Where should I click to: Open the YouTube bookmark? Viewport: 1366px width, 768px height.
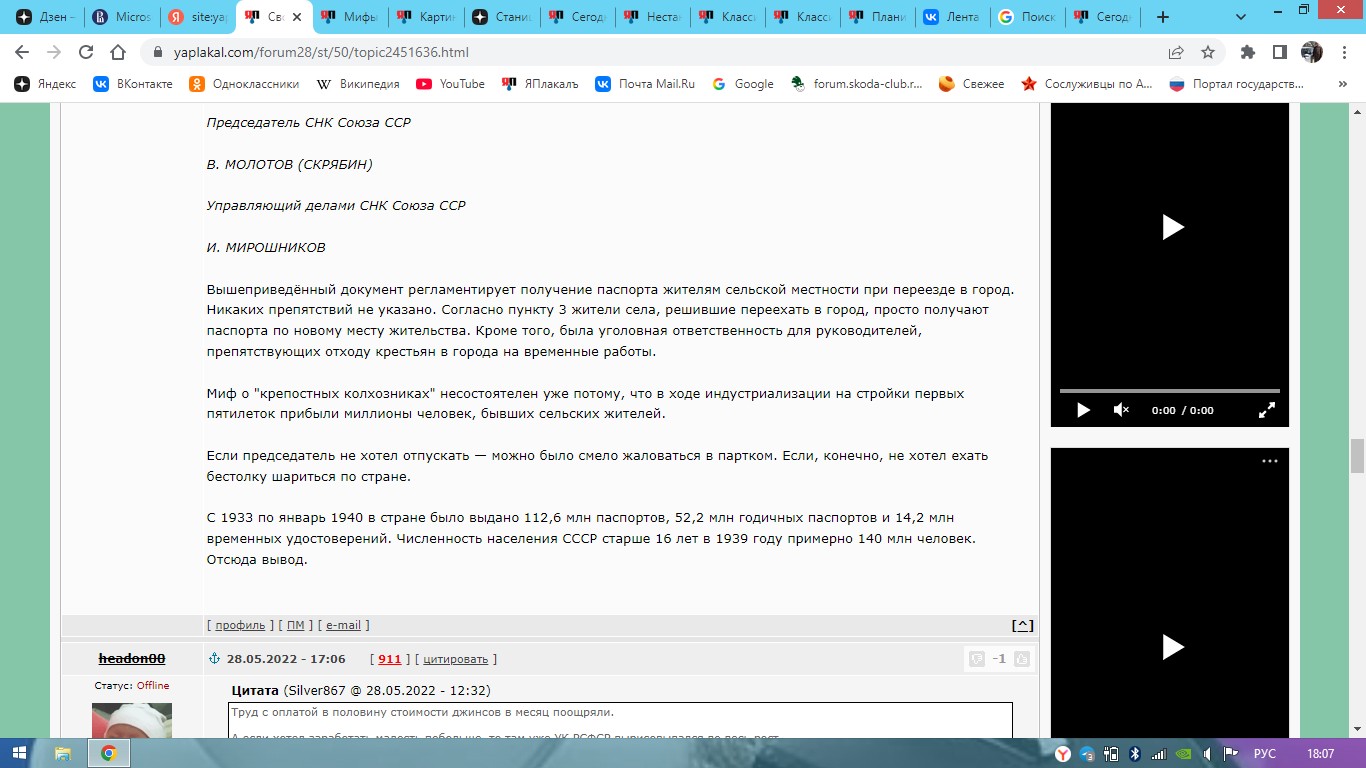pyautogui.click(x=450, y=84)
